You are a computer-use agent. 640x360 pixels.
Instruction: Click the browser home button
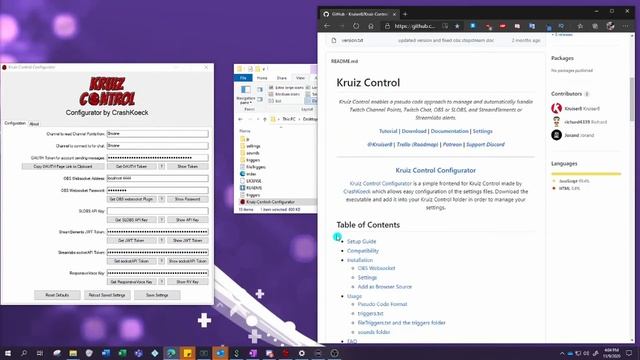pos(371,26)
